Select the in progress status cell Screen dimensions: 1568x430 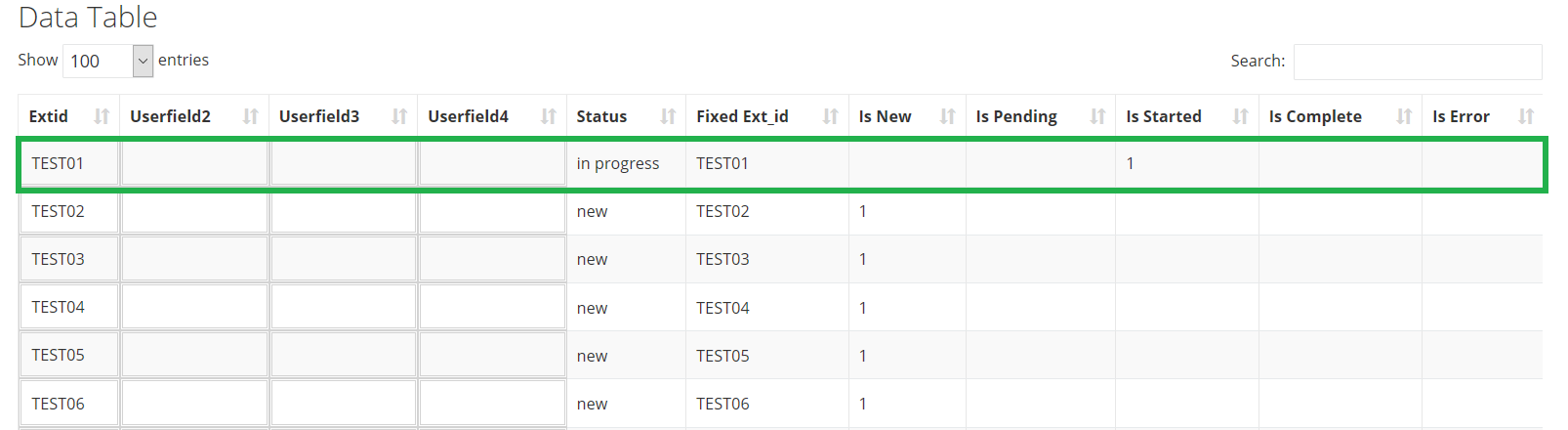618,163
